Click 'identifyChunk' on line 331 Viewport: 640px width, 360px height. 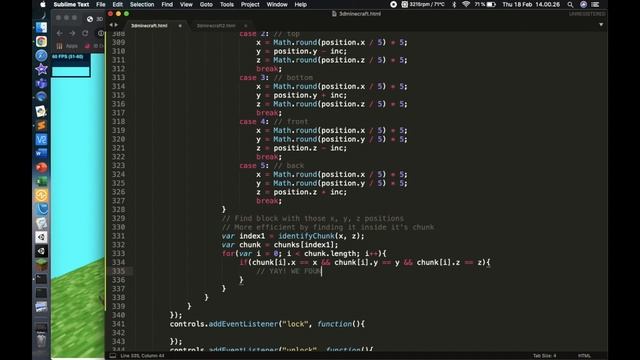306,236
